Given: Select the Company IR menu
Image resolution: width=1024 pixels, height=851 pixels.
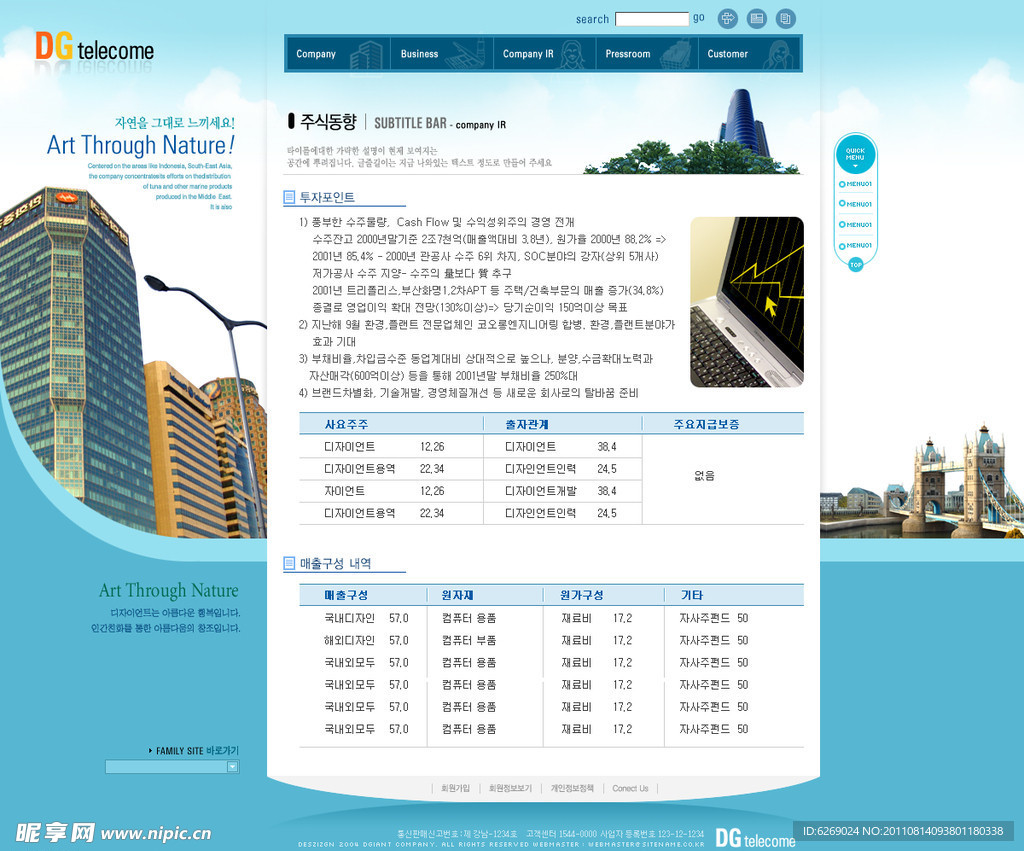Looking at the screenshot, I should (528, 54).
